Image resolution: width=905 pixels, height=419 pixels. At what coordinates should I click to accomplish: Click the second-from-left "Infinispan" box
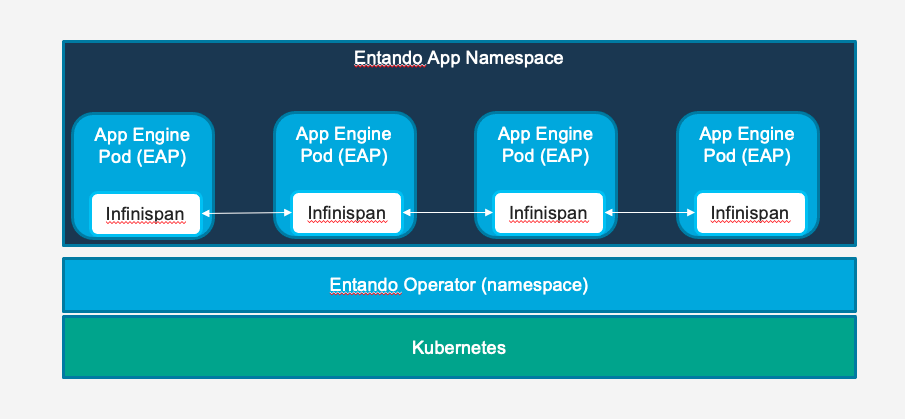(x=346, y=213)
